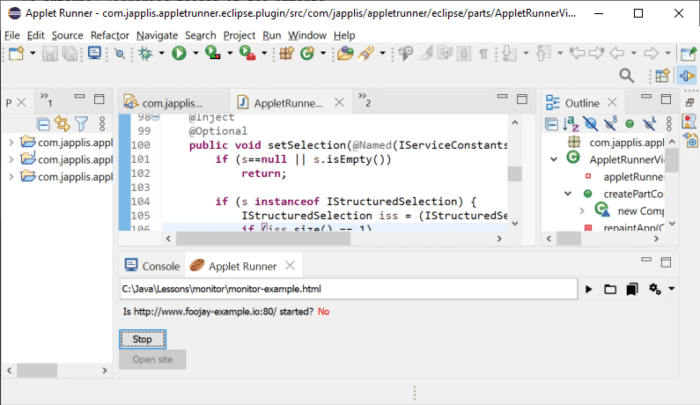
Task: Click the New Java Class icon
Action: [x=307, y=53]
